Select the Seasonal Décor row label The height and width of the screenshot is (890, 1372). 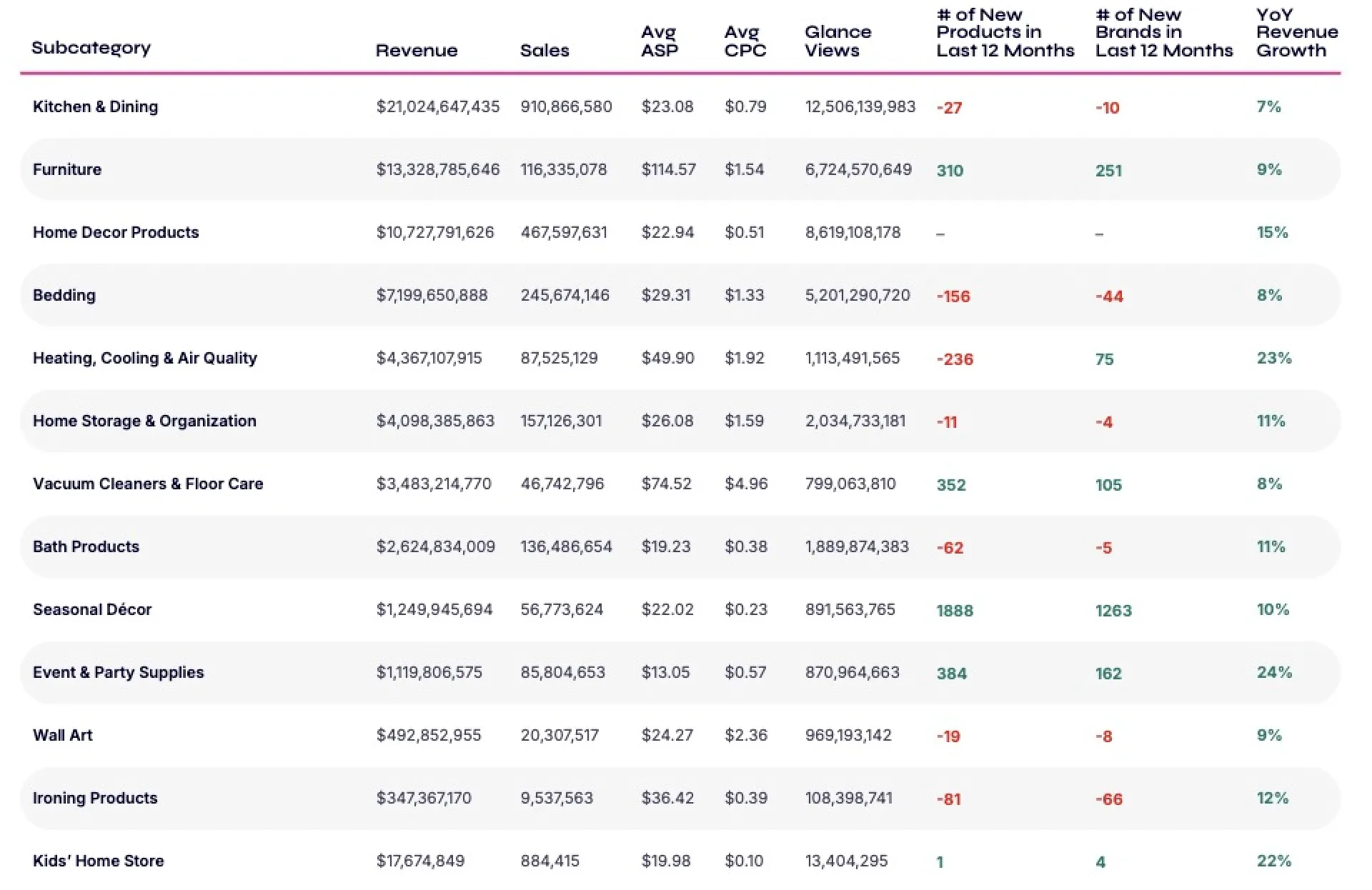(92, 609)
